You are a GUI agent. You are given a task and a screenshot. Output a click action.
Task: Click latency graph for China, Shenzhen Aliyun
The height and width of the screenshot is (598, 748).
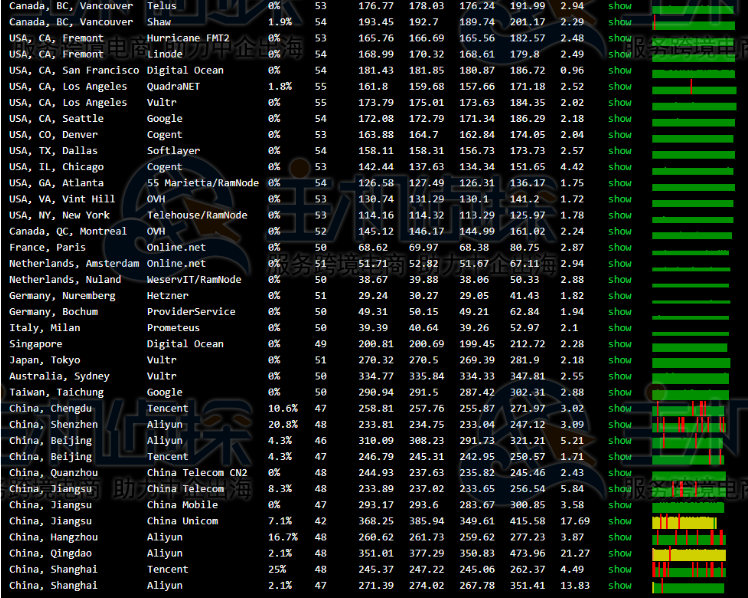pyautogui.click(x=690, y=424)
